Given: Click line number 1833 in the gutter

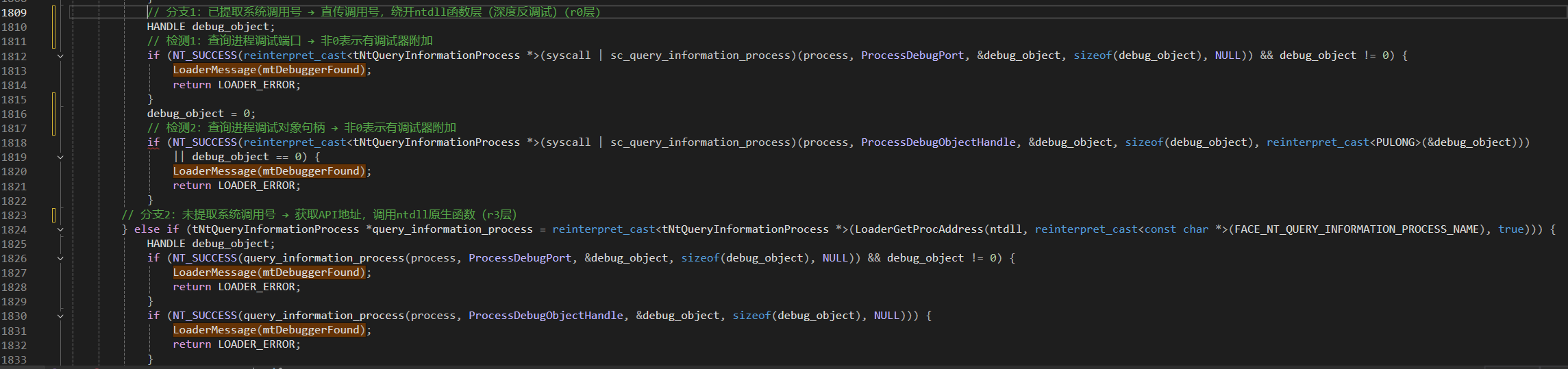Looking at the screenshot, I should tap(14, 359).
